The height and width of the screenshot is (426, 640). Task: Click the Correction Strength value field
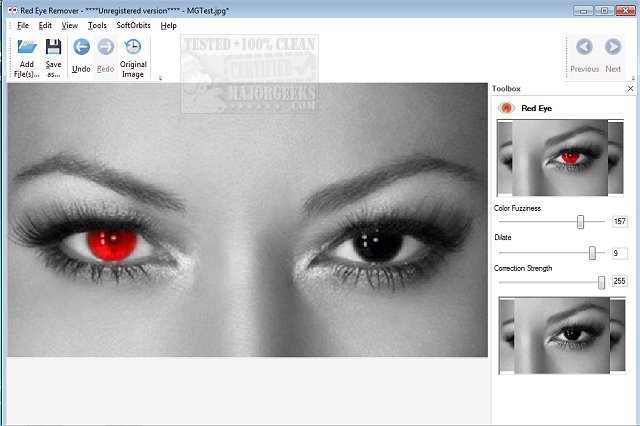(619, 281)
